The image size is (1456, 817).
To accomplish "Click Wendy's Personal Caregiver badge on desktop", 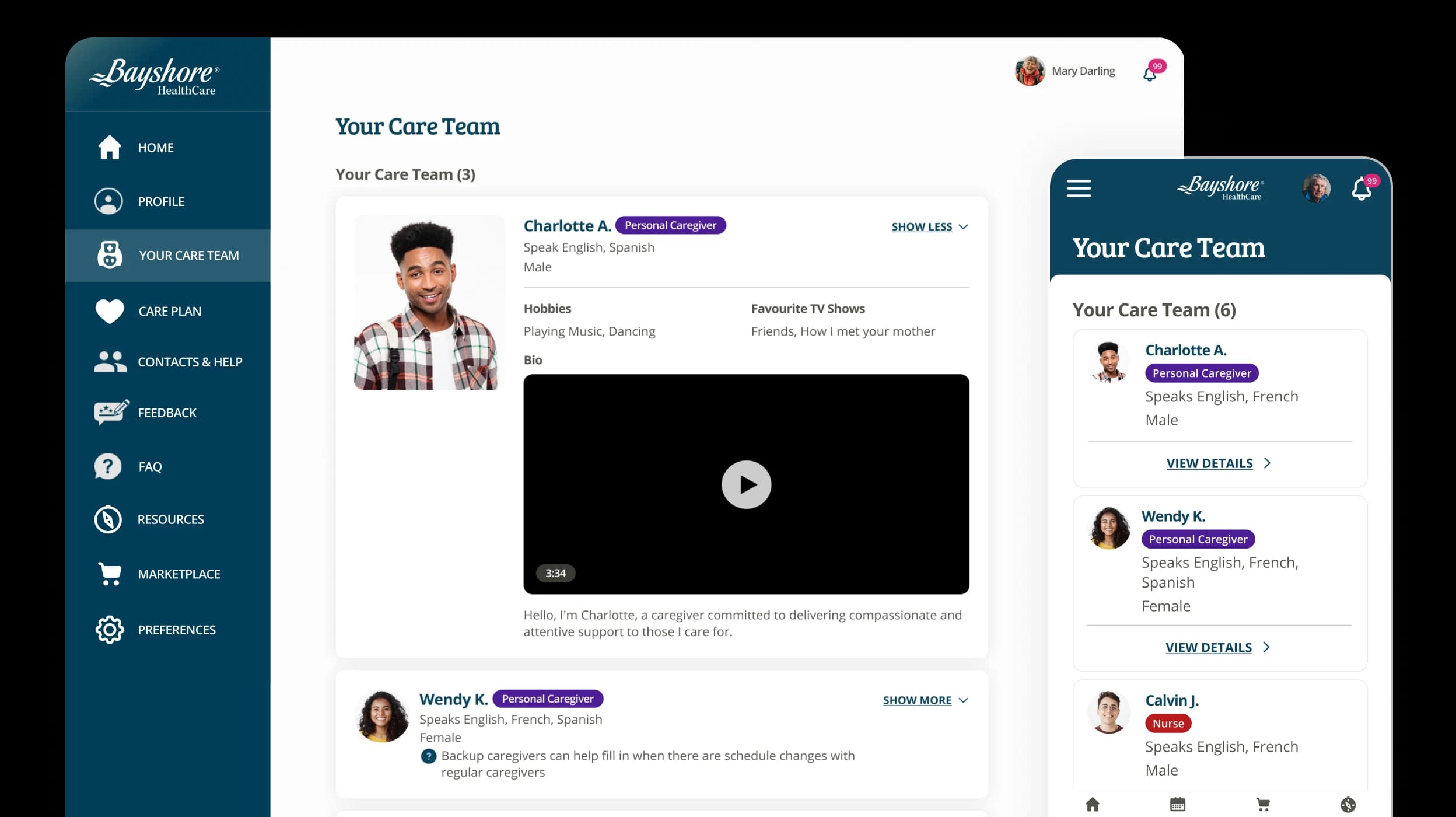I will coord(548,699).
